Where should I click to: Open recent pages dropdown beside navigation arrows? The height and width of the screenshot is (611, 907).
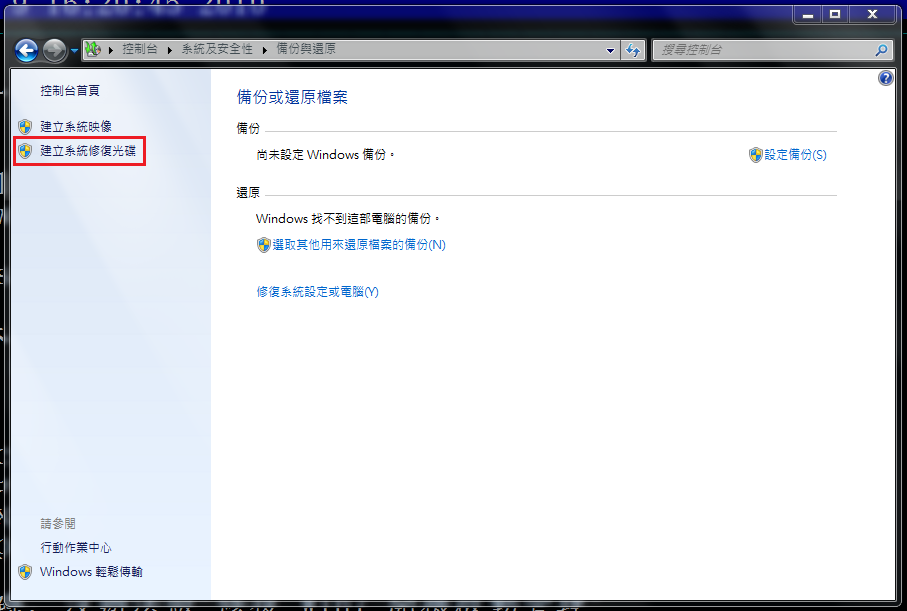click(74, 51)
